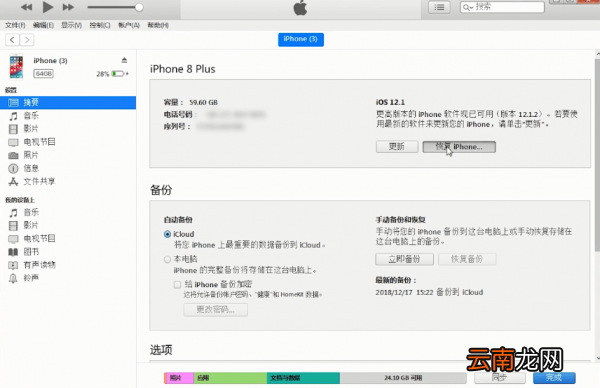
Task: Click the 恢复备份 button
Action: (467, 259)
